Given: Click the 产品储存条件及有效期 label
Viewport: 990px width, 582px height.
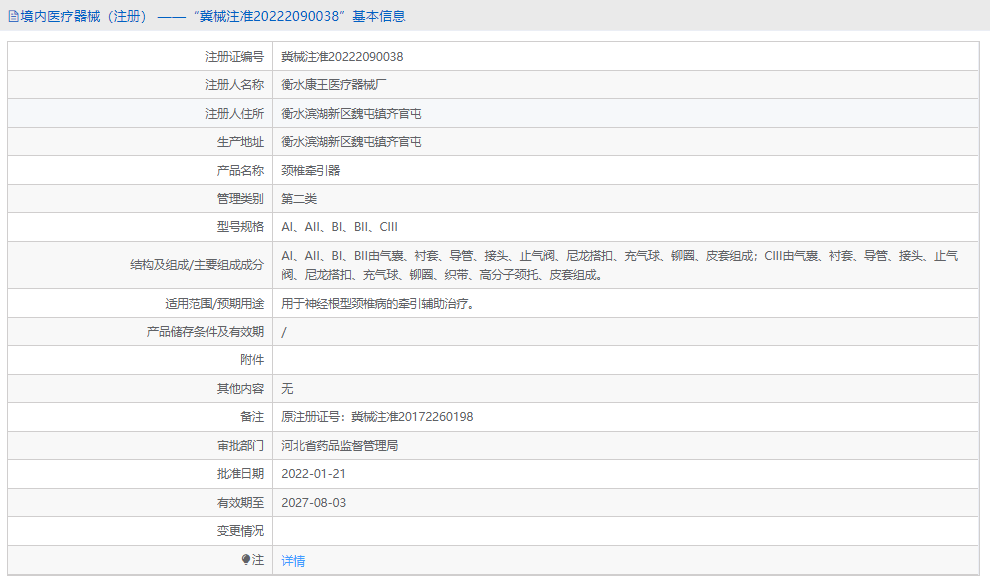Looking at the screenshot, I should click(x=205, y=331).
